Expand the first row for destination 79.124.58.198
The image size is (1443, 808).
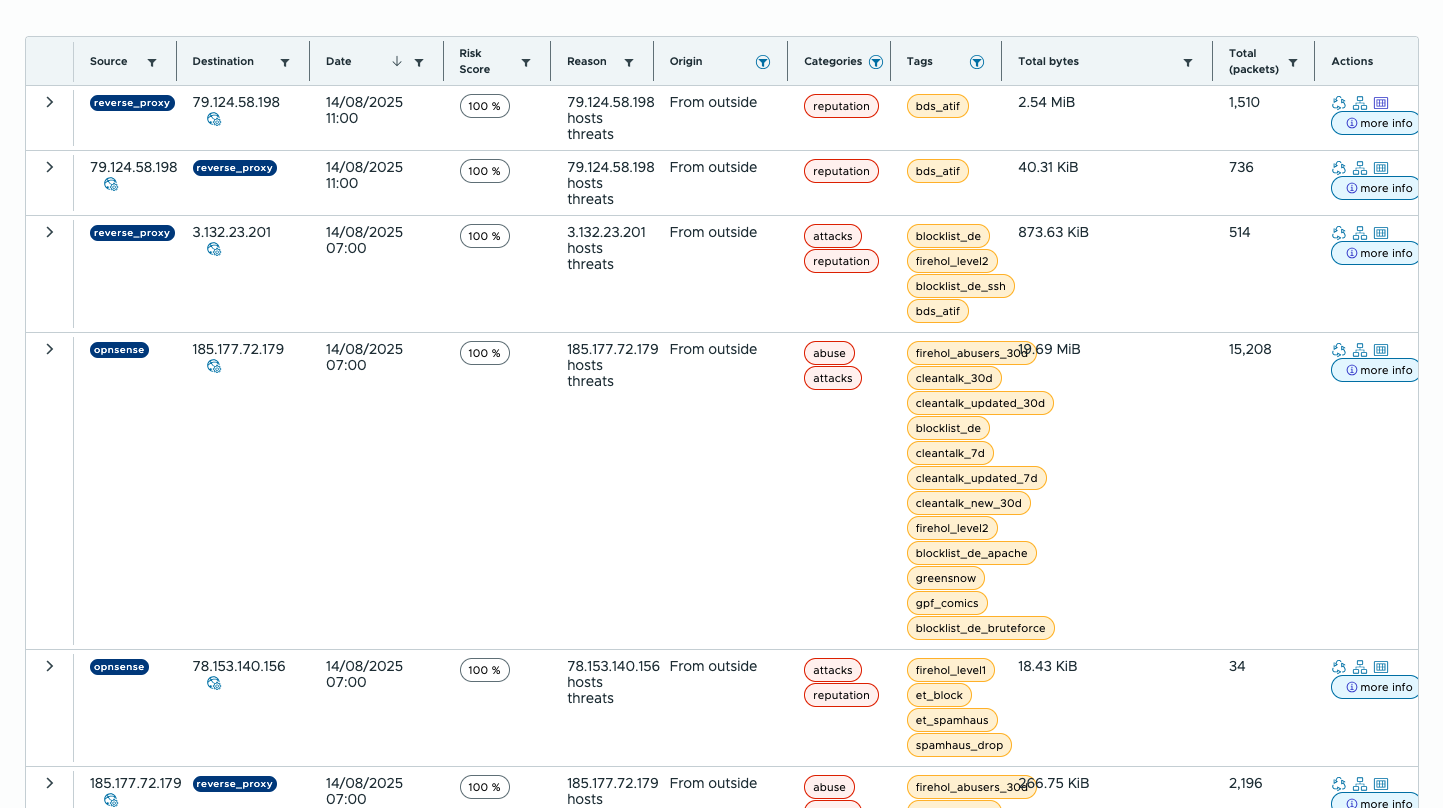tap(50, 102)
